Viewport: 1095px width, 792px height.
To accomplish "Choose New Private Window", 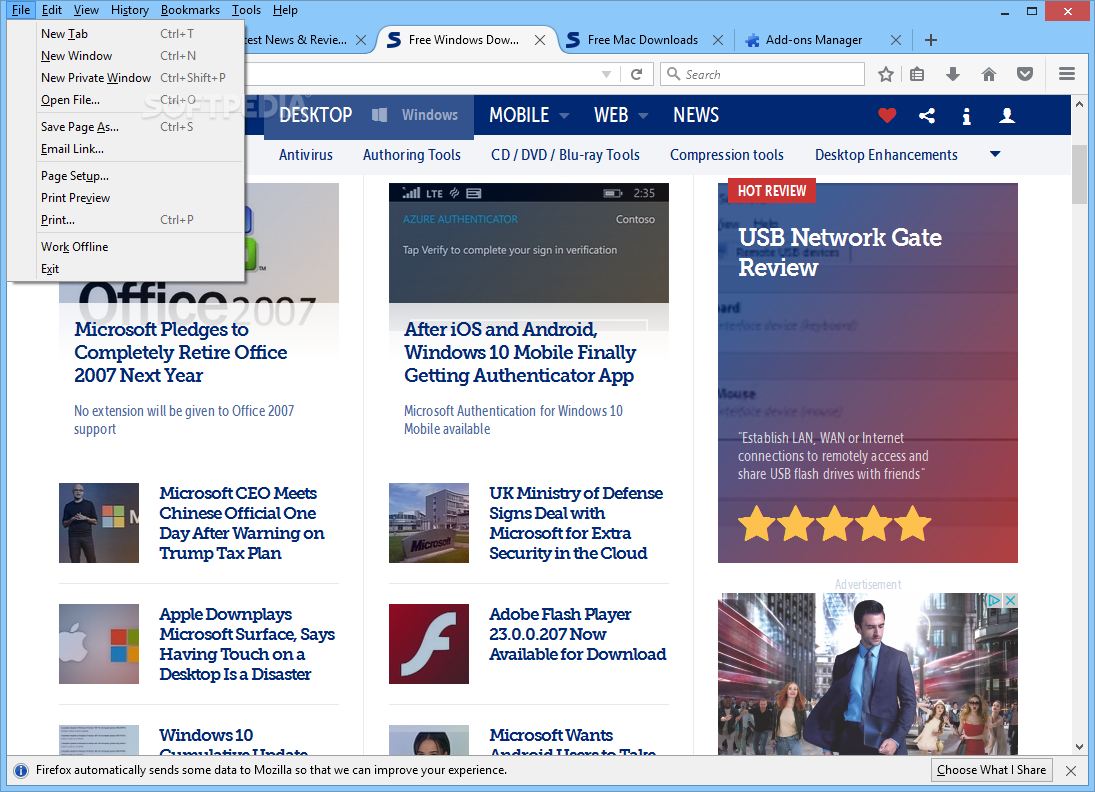I will 126,78.
